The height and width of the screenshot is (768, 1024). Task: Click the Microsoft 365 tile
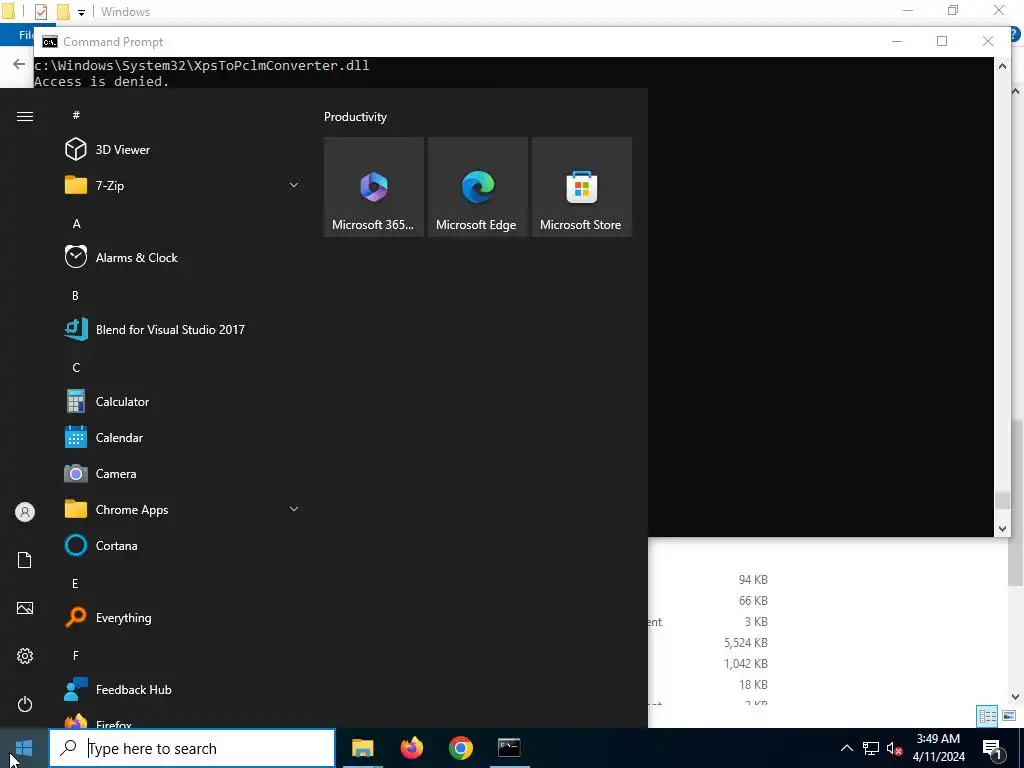pyautogui.click(x=374, y=187)
